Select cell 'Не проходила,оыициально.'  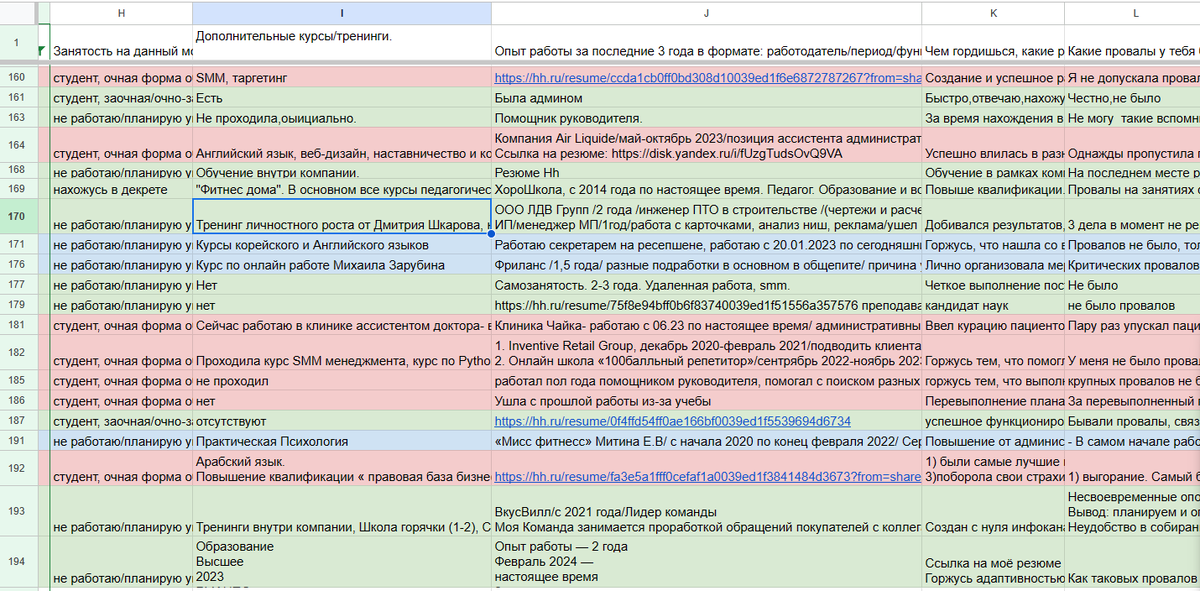pos(341,118)
